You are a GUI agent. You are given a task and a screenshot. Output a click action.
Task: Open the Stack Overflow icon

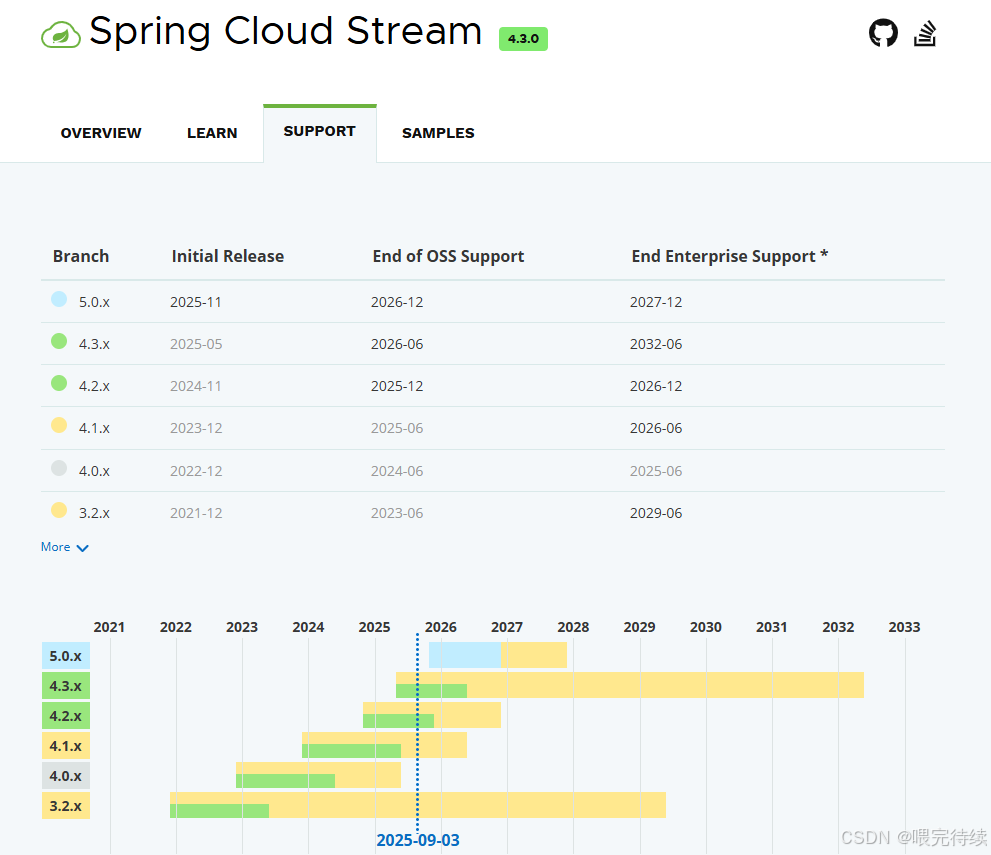(925, 33)
